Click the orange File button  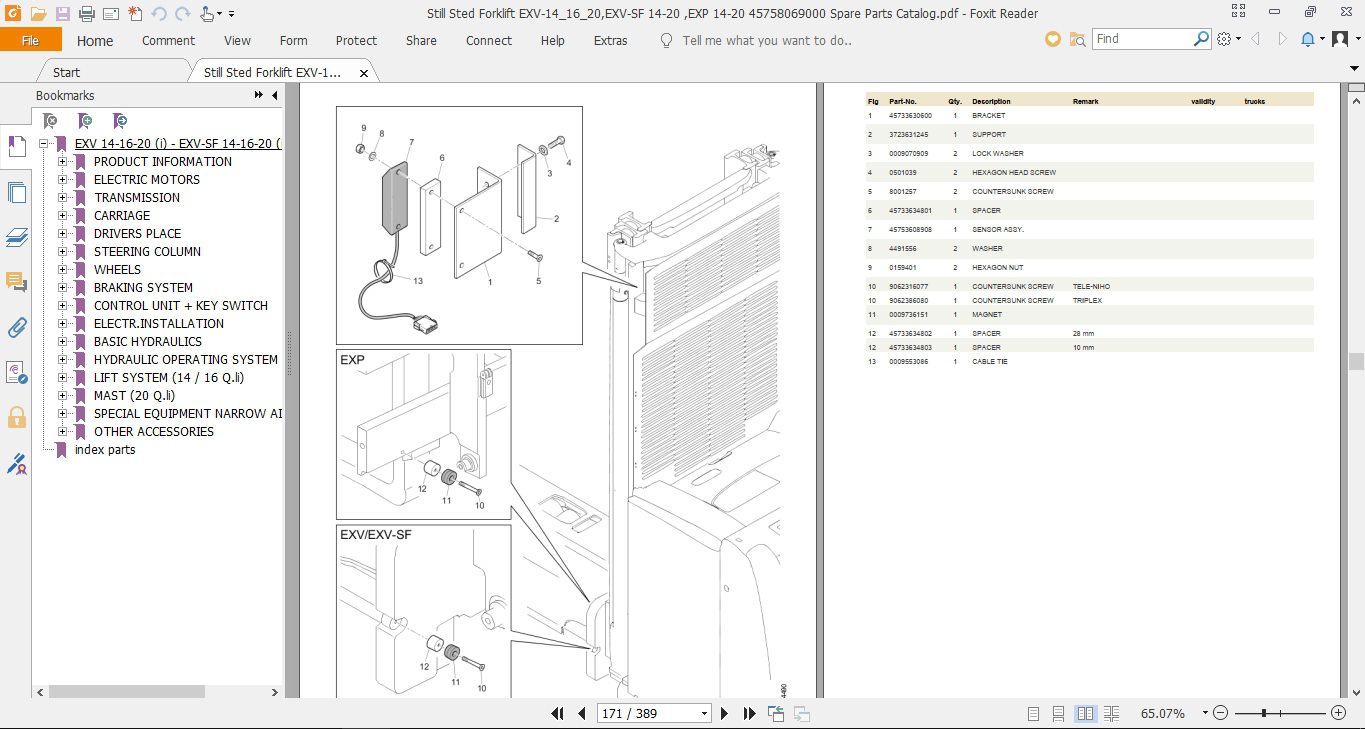pos(31,40)
